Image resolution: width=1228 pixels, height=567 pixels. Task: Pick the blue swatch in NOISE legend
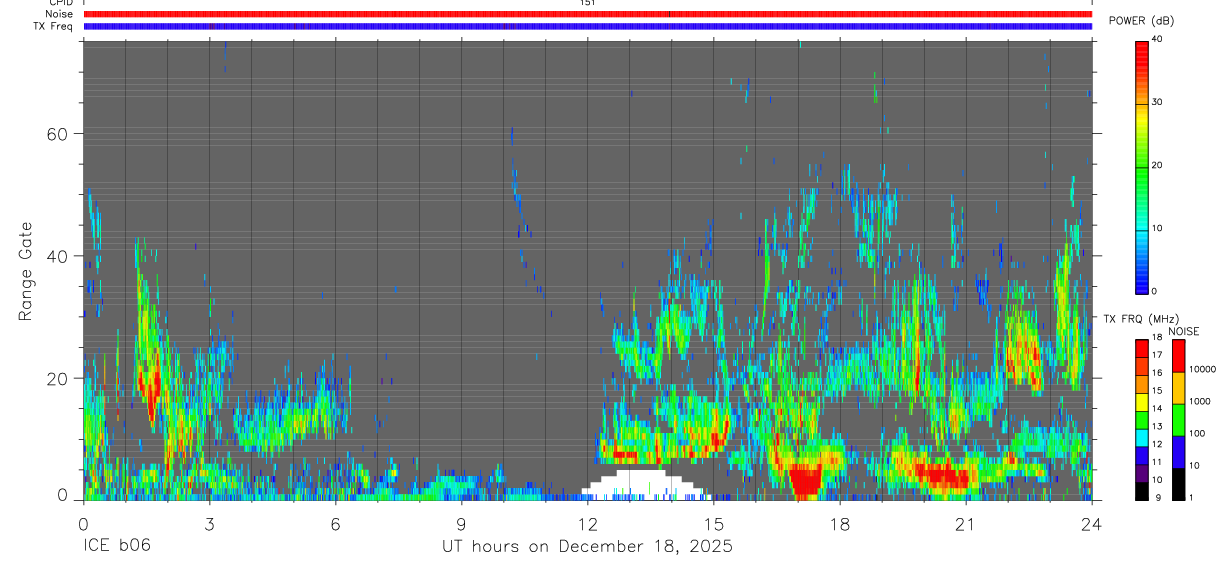[x=1178, y=452]
